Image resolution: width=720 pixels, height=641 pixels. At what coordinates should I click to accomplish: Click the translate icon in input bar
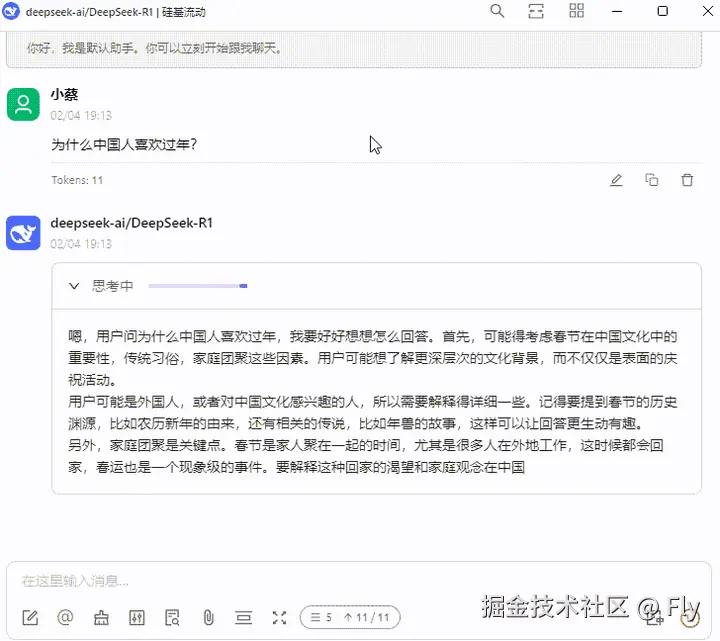[655, 619]
